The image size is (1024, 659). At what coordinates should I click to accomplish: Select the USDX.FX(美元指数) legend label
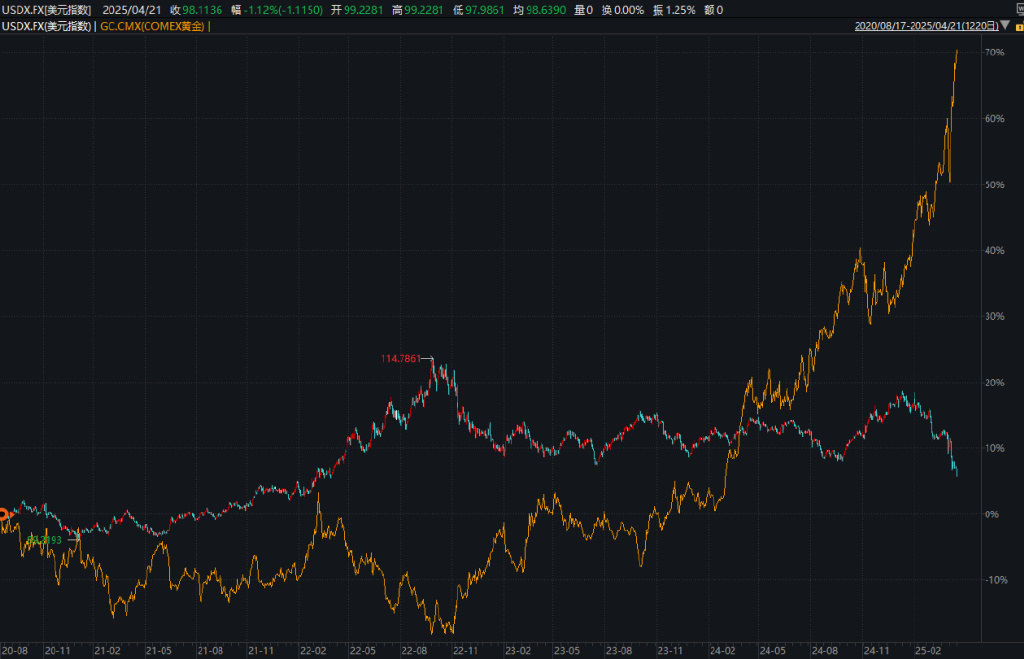[x=46, y=27]
